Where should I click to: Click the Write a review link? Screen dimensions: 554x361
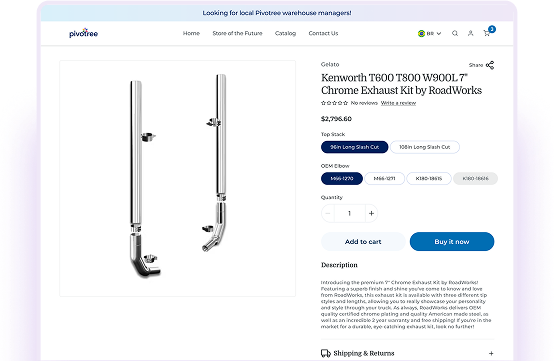pos(398,103)
